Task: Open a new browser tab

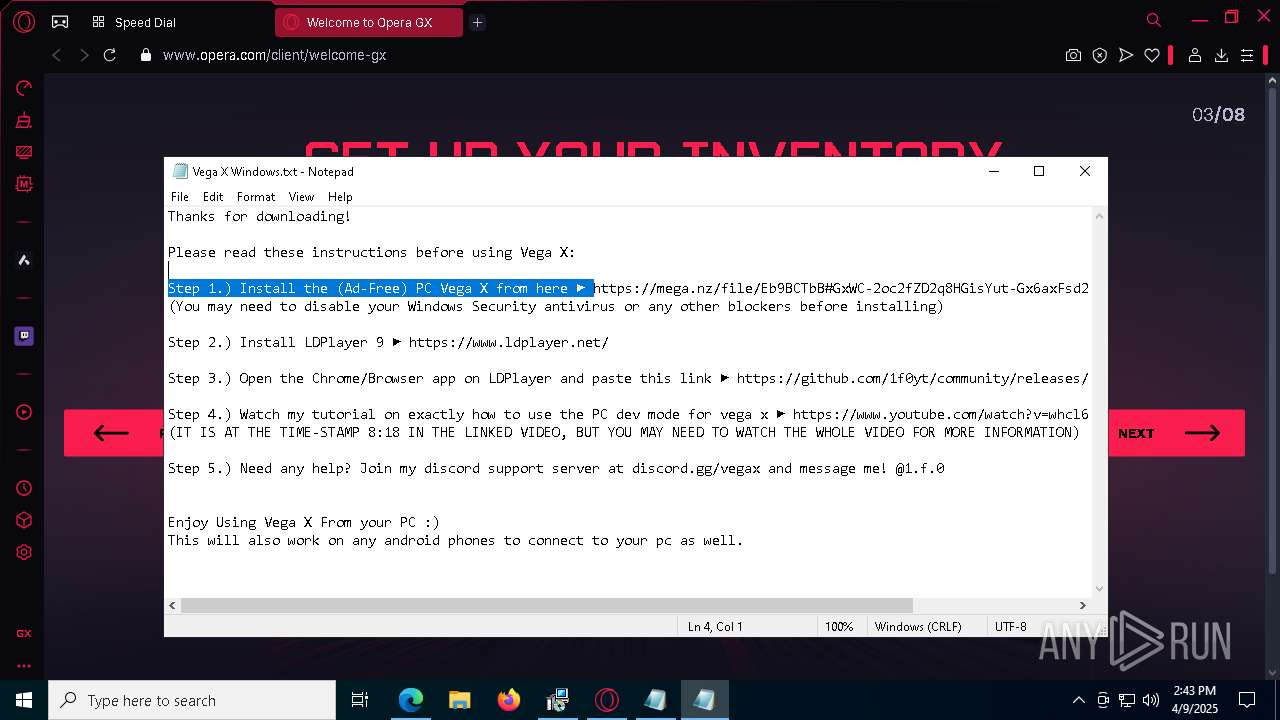Action: (477, 22)
